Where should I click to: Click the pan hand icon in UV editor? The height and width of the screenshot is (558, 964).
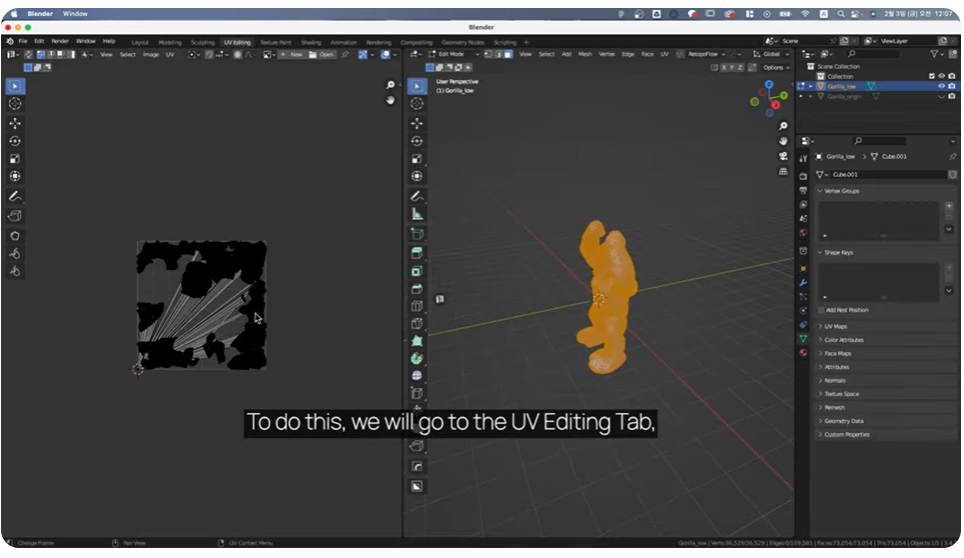(x=390, y=100)
